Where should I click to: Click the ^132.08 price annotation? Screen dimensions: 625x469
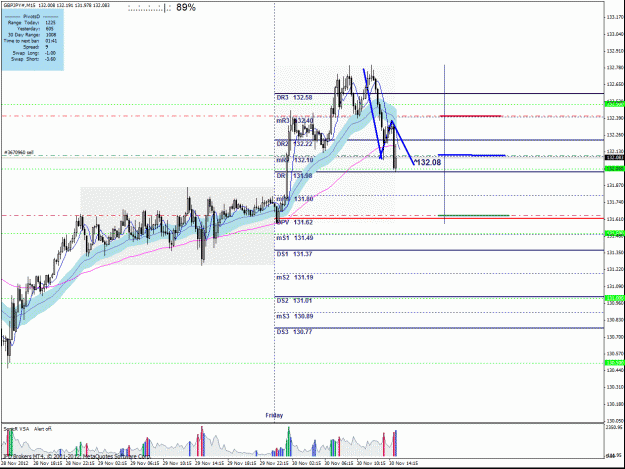[x=427, y=162]
